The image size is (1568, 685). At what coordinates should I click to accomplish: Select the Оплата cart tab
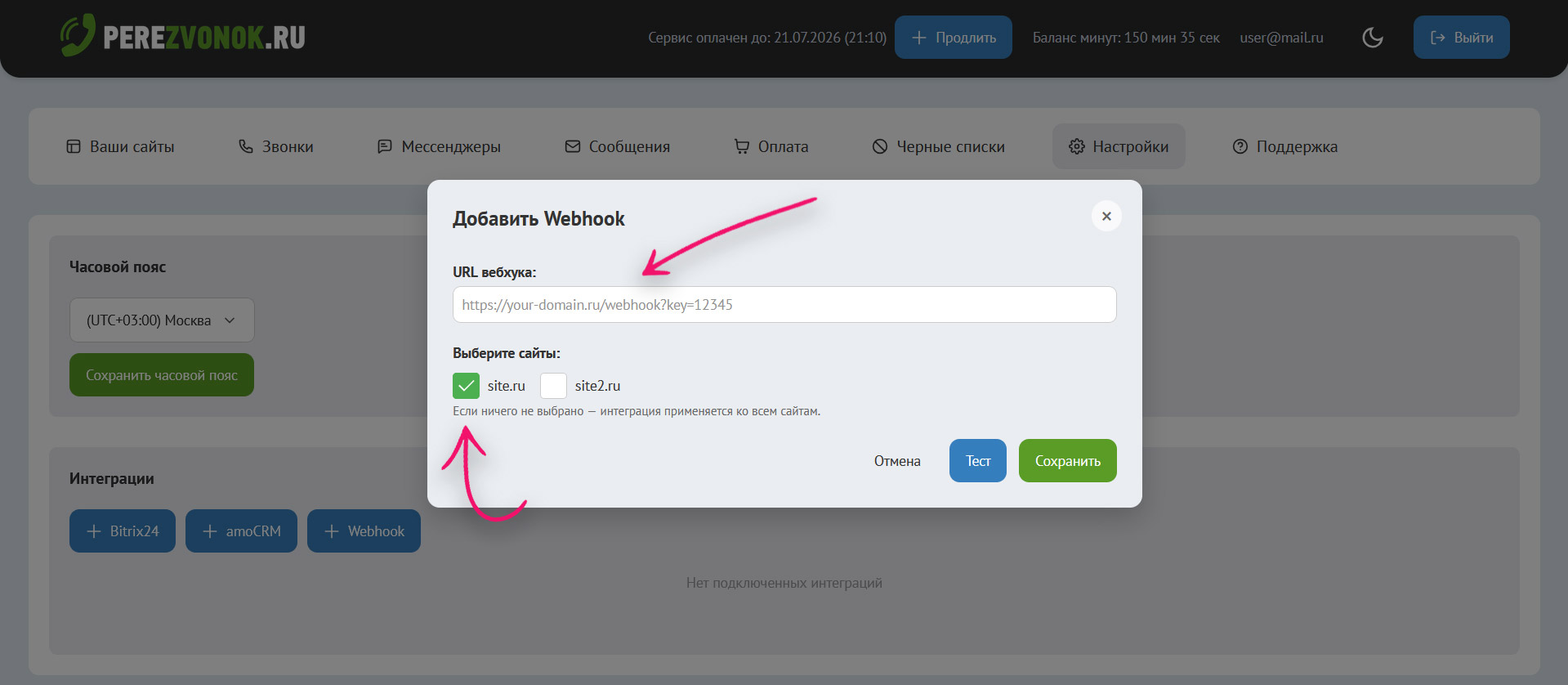click(x=771, y=147)
